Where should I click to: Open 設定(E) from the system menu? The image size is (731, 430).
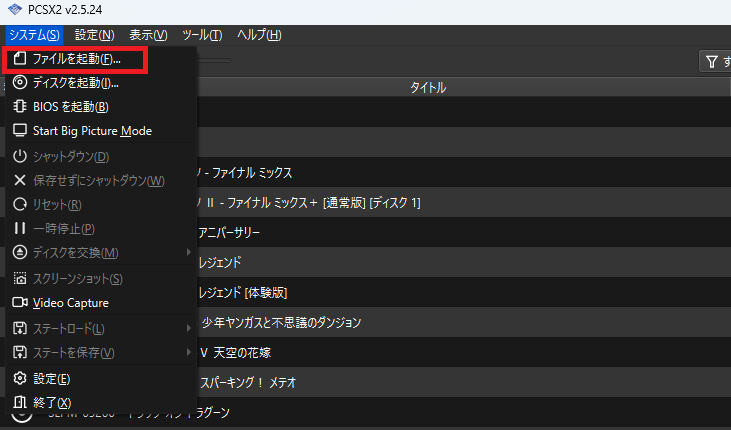click(x=101, y=378)
